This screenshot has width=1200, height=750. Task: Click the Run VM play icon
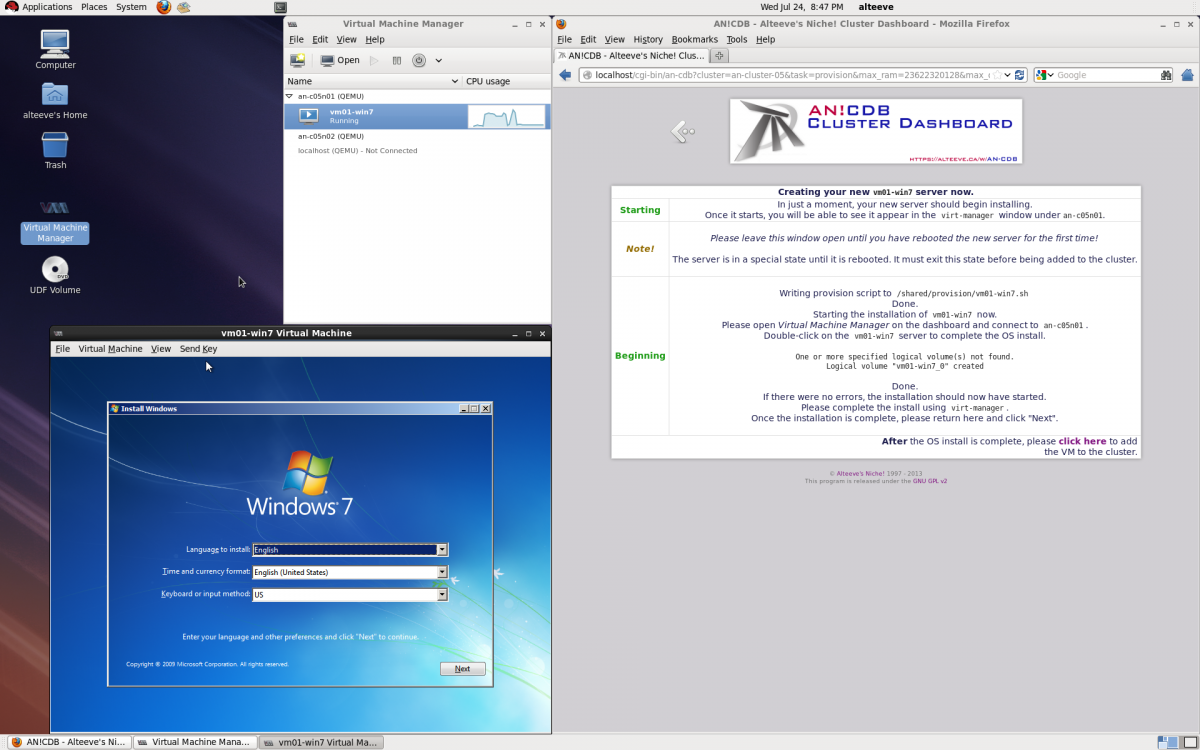pos(375,60)
